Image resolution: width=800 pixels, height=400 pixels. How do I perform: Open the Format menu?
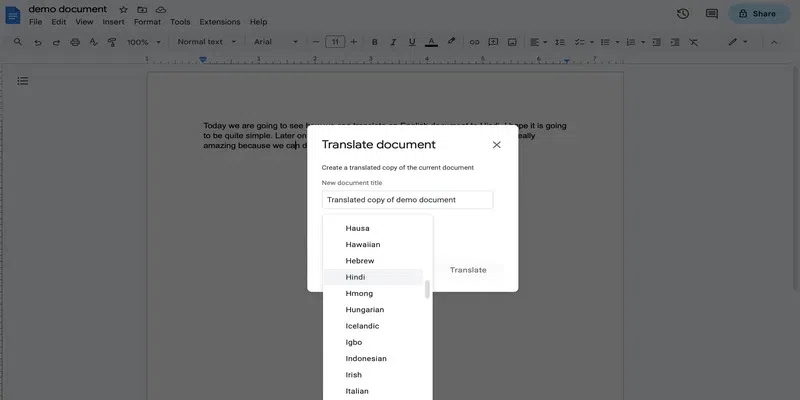pos(147,22)
